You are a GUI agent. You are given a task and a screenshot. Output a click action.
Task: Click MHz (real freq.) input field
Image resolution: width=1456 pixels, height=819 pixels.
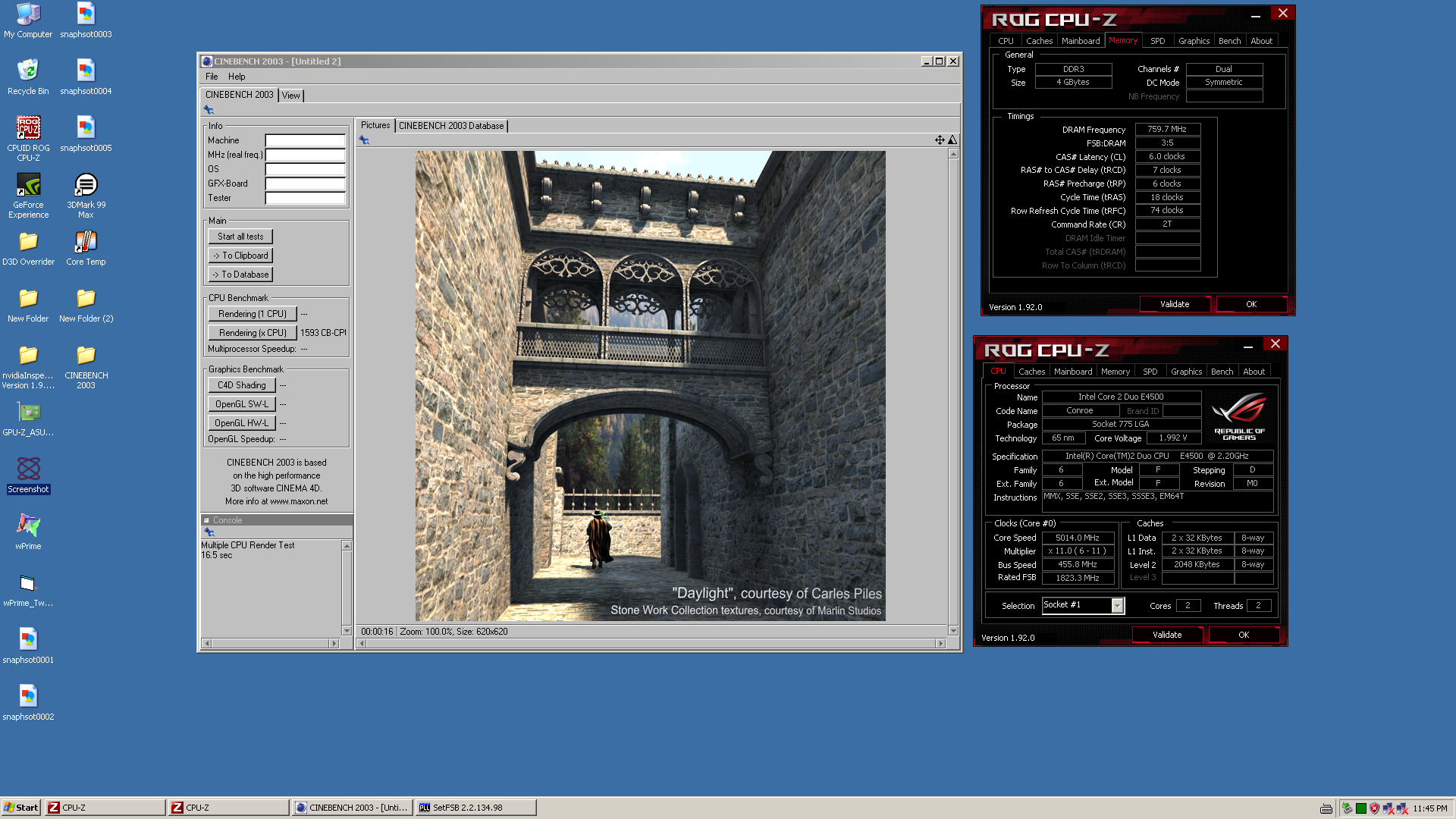(x=305, y=155)
